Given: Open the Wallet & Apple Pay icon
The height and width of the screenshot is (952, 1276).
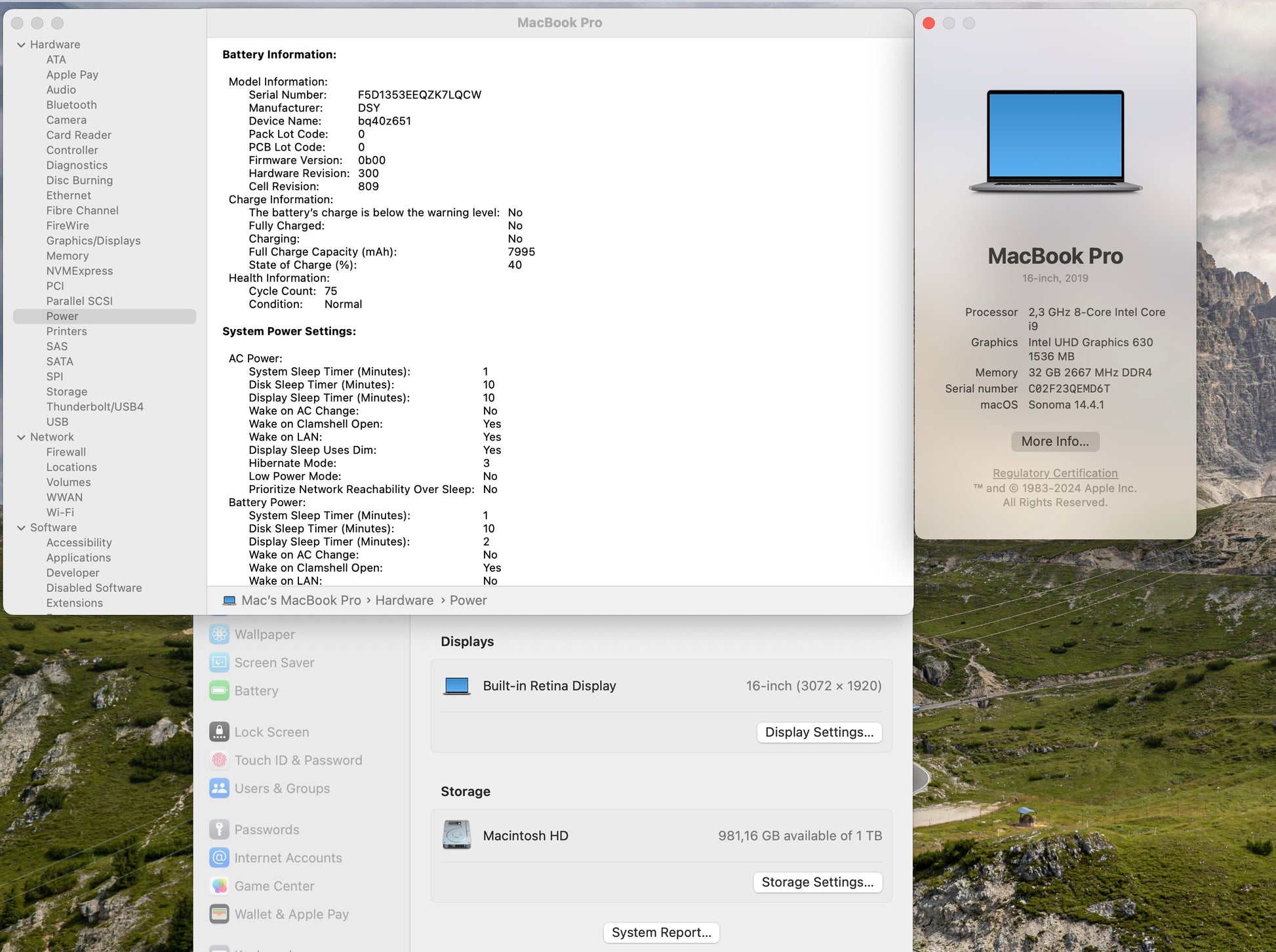Looking at the screenshot, I should tap(219, 914).
